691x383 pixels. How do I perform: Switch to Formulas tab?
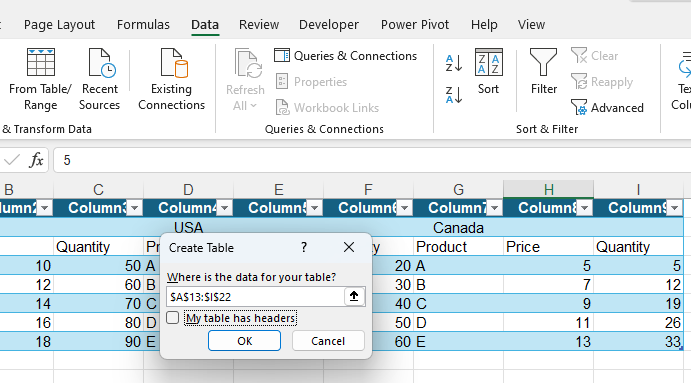pyautogui.click(x=143, y=25)
